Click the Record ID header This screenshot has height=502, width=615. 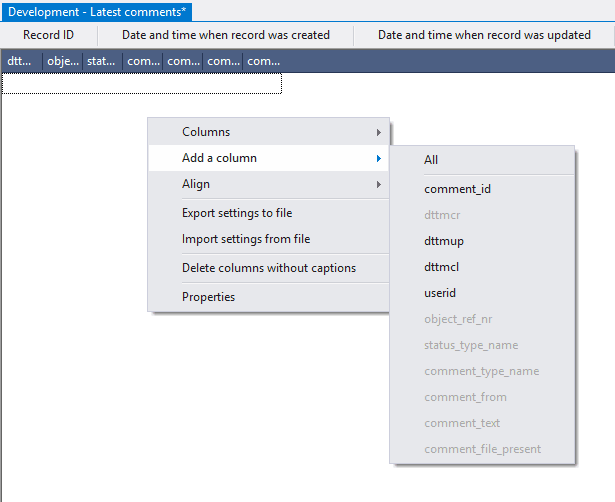[49, 35]
